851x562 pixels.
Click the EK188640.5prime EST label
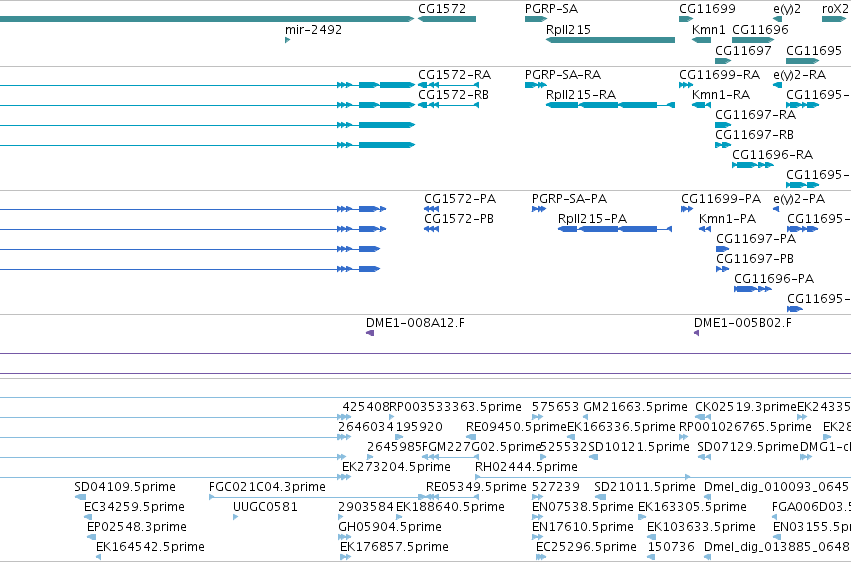(x=450, y=507)
